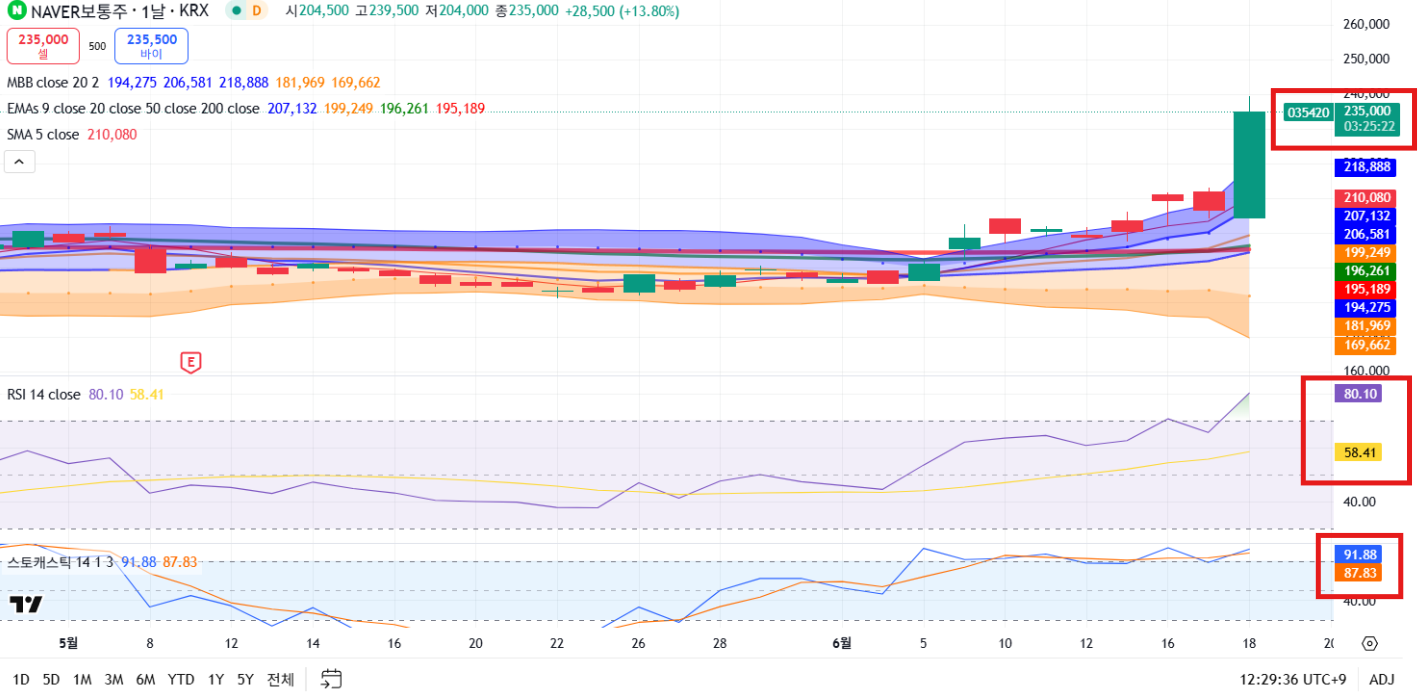
Task: Click the green 196,261 price axis label
Action: (1366, 271)
